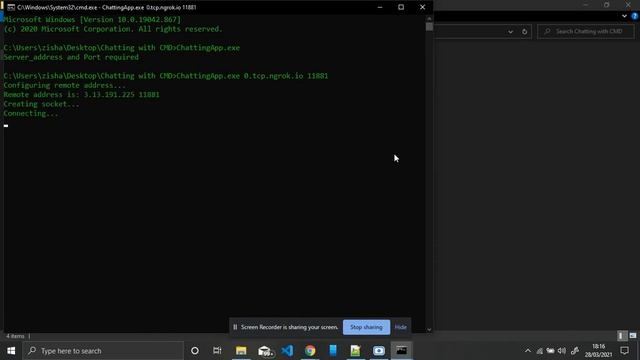
Task: Click 'Configuring remote address...' line
Action: (x=64, y=85)
